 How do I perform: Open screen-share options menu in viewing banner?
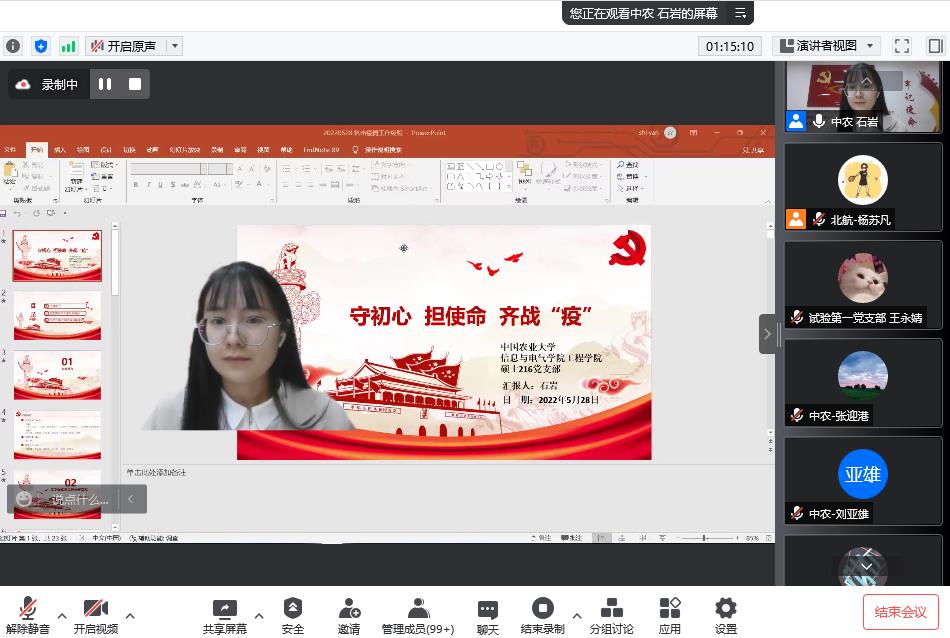click(x=740, y=13)
